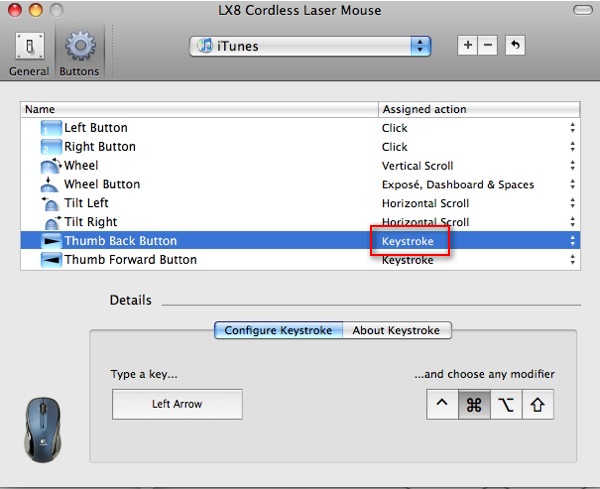Open Right Button assigned action stepper
This screenshot has width=600, height=489.
coord(572,147)
